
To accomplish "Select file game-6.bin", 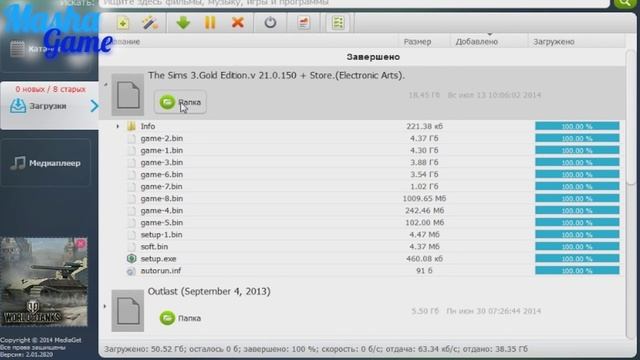I will click(162, 174).
